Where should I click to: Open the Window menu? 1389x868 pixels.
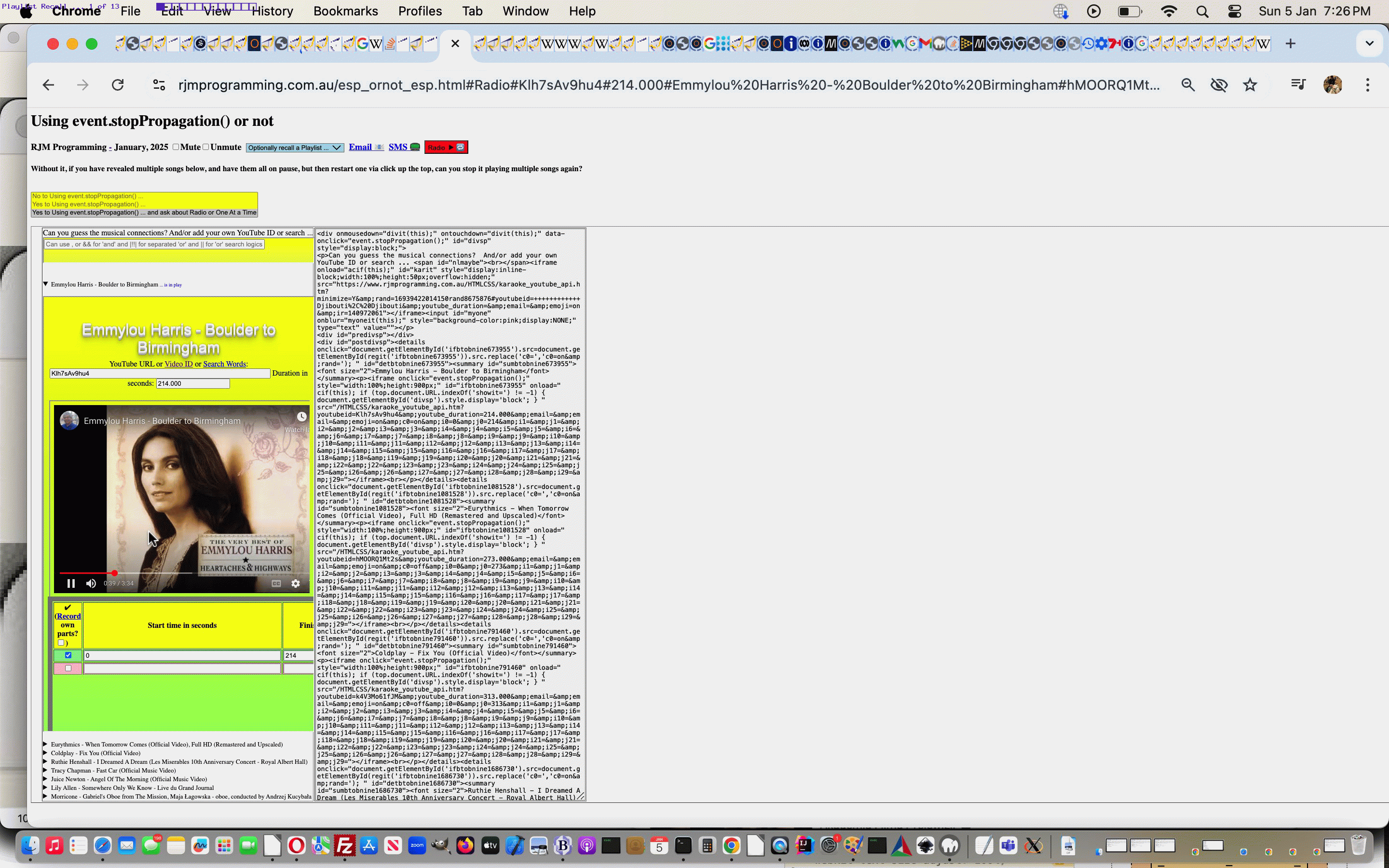tap(525, 12)
